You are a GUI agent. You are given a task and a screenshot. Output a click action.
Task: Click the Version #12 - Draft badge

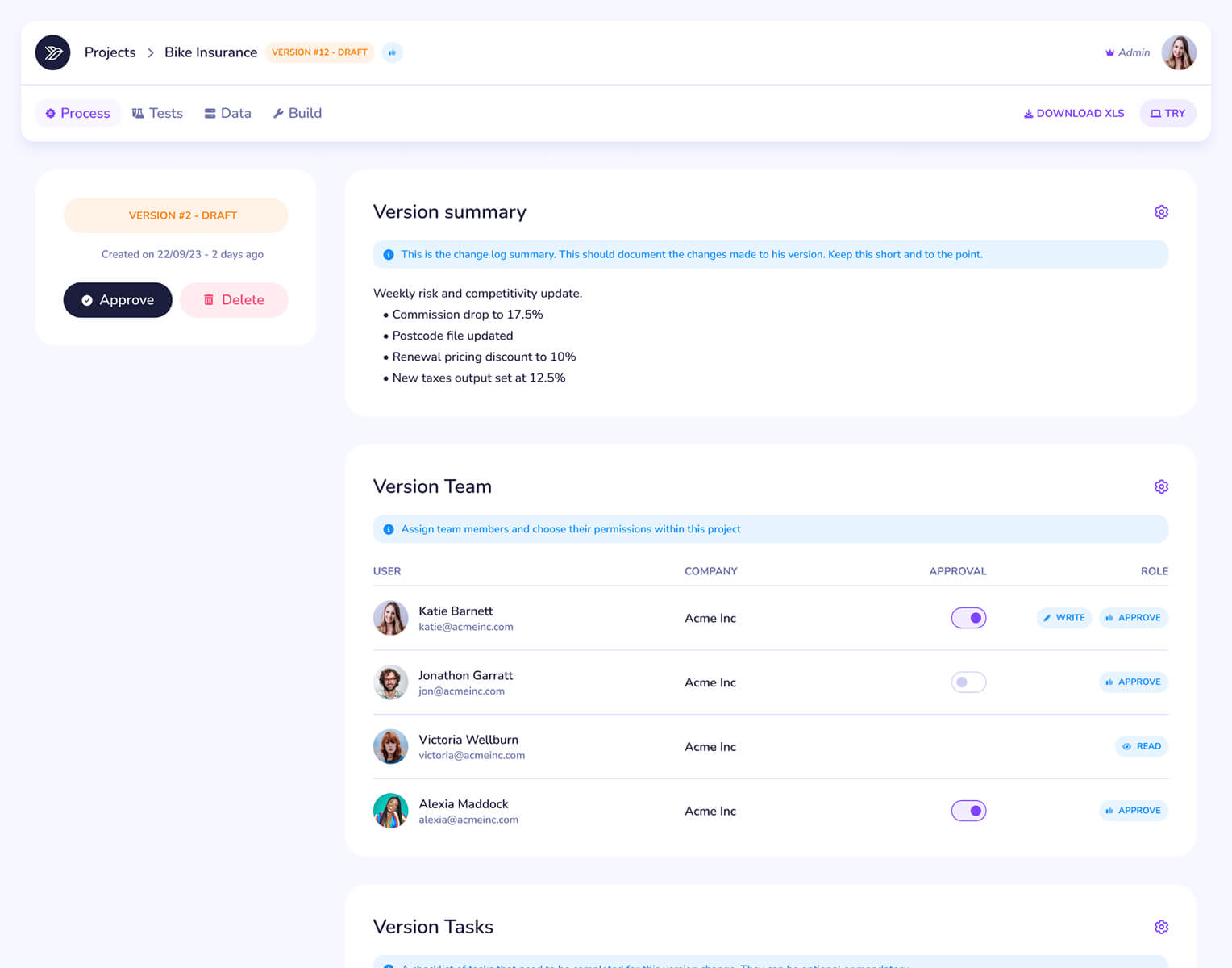(319, 52)
